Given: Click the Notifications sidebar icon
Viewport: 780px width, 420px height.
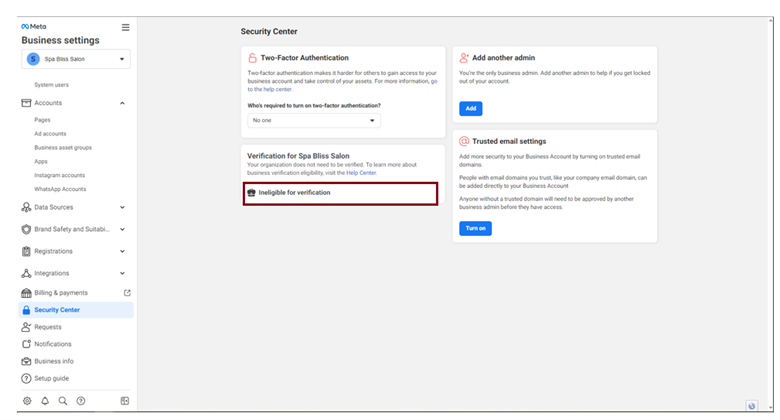Looking at the screenshot, I should pos(26,344).
